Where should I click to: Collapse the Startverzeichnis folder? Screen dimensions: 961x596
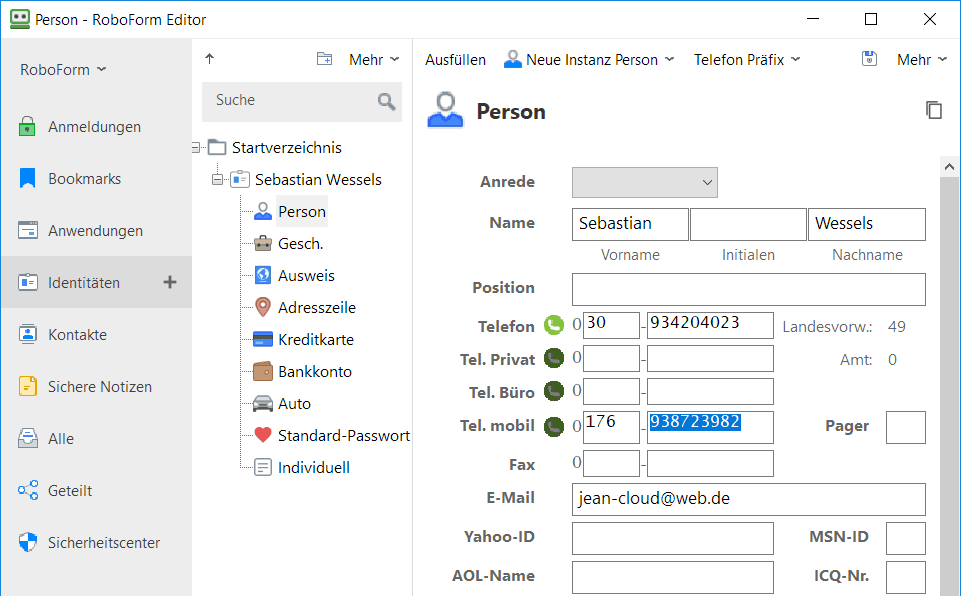point(196,147)
